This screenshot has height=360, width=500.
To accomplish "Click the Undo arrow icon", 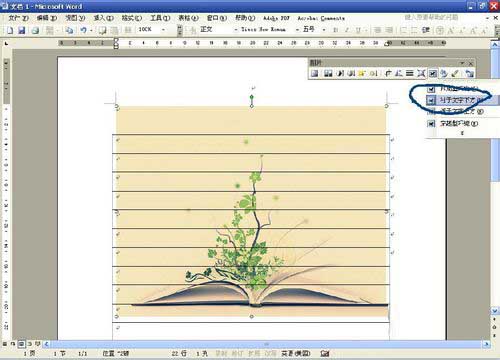I will click(83, 30).
